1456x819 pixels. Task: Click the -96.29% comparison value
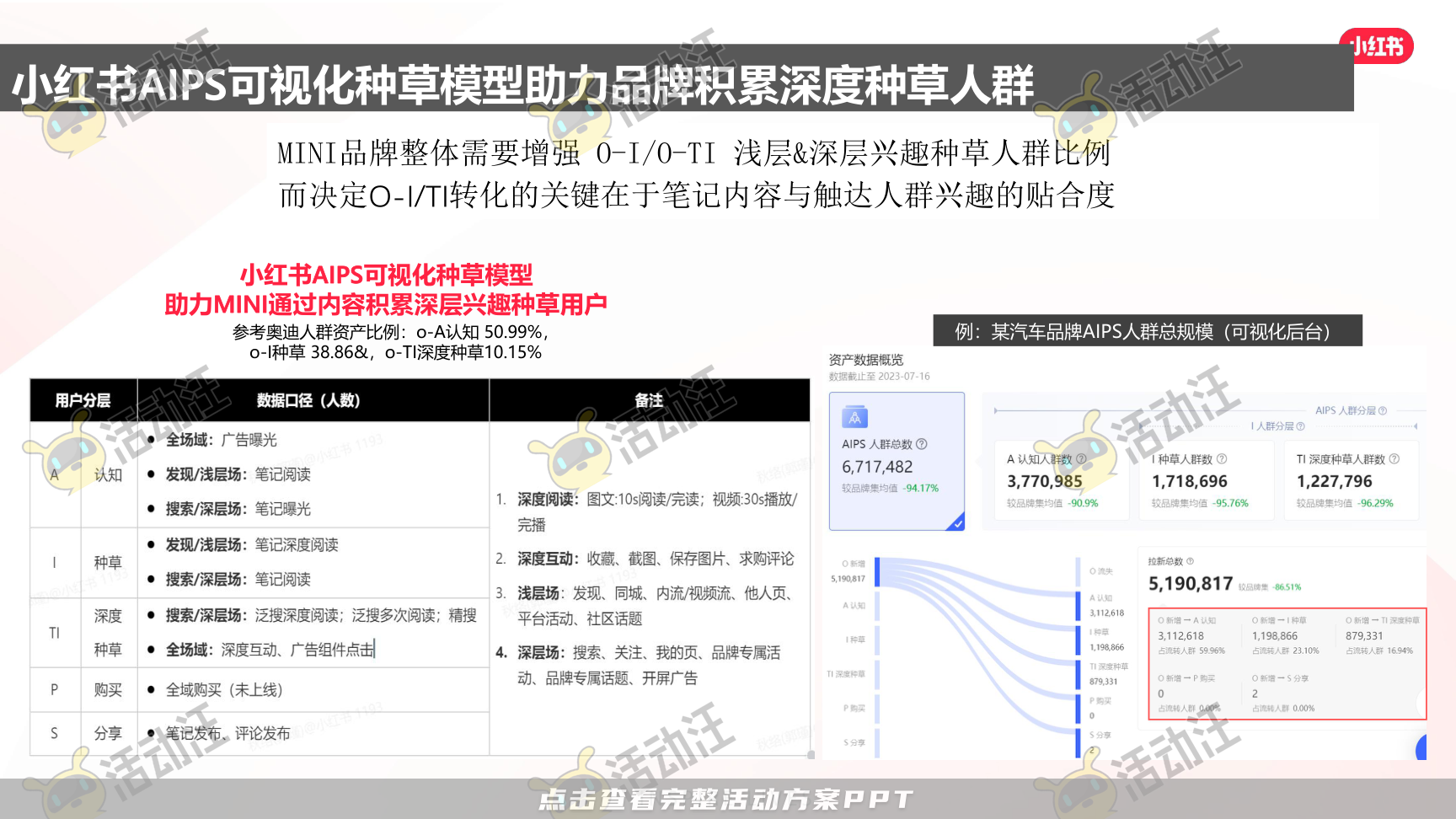coord(1375,503)
